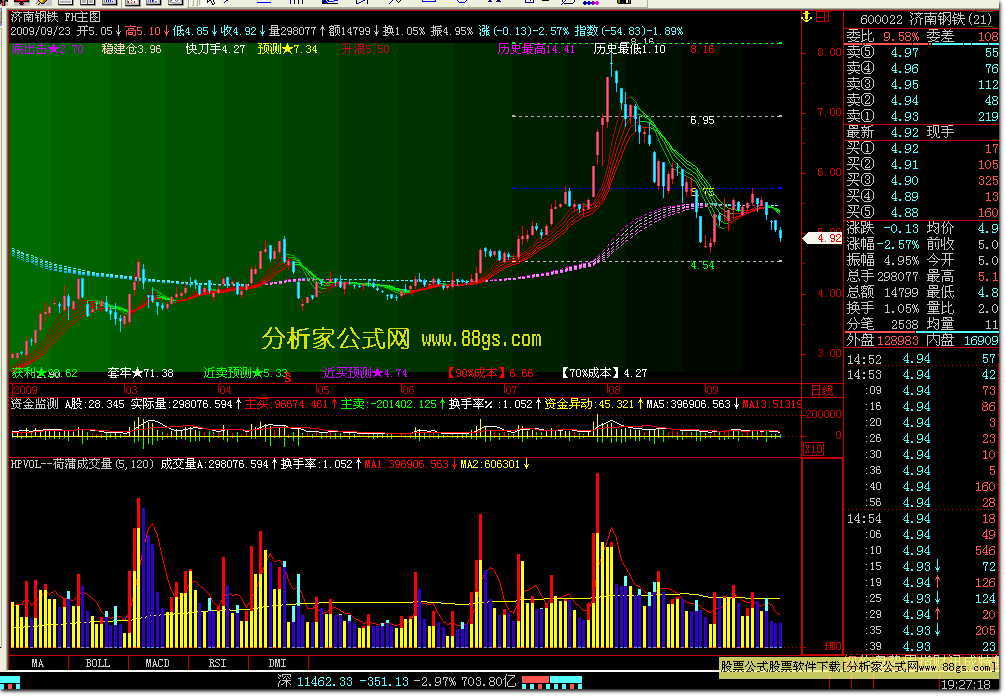Viewport: 1006px width, 696px height.
Task: Click the 卖① 4.93 order row
Action: coord(922,116)
